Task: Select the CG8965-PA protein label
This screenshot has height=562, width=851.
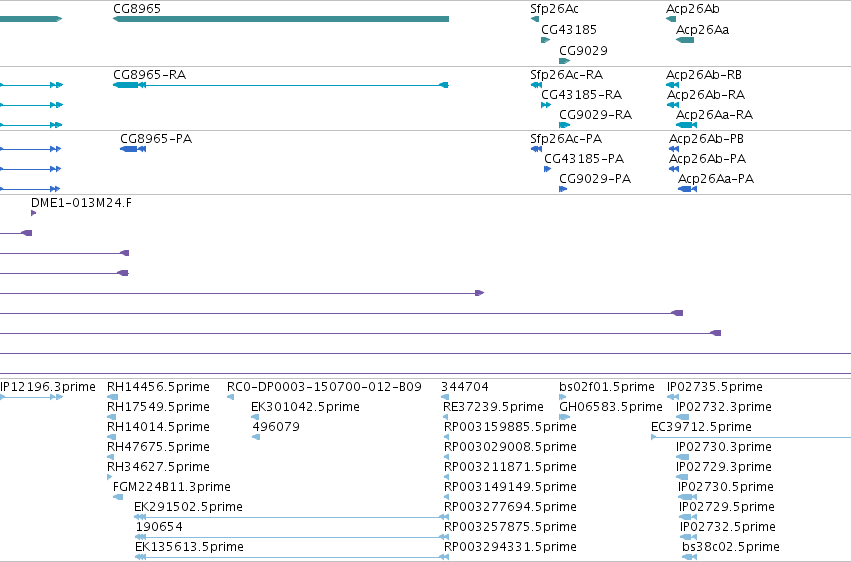Action: (x=156, y=139)
